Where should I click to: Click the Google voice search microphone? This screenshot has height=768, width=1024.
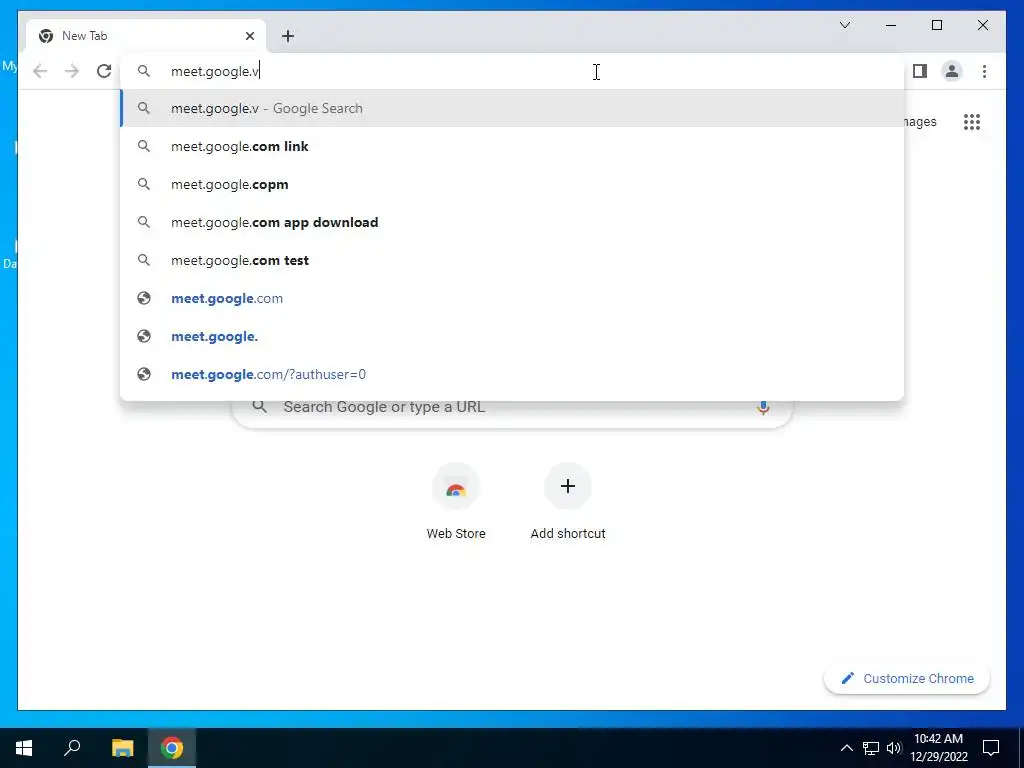(x=763, y=407)
